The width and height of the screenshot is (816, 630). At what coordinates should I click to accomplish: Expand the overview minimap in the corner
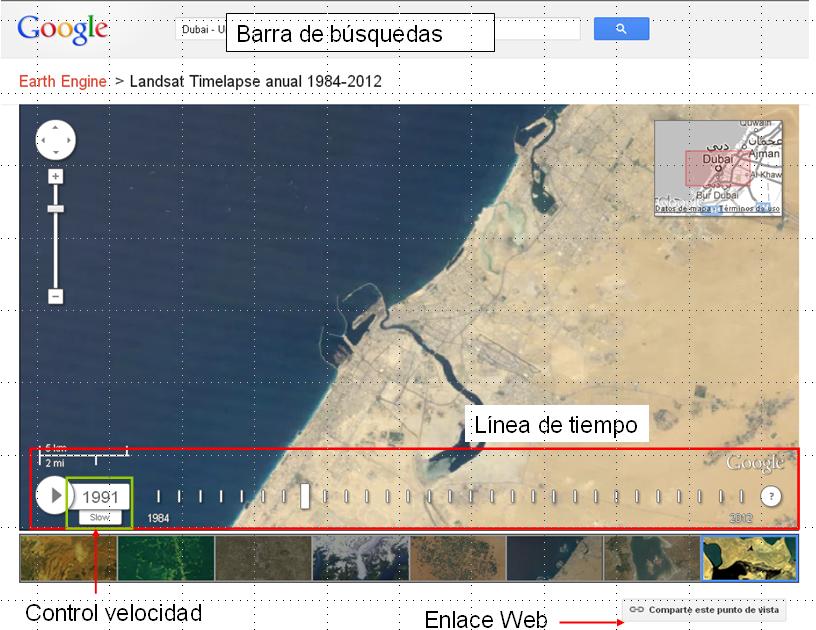point(720,165)
